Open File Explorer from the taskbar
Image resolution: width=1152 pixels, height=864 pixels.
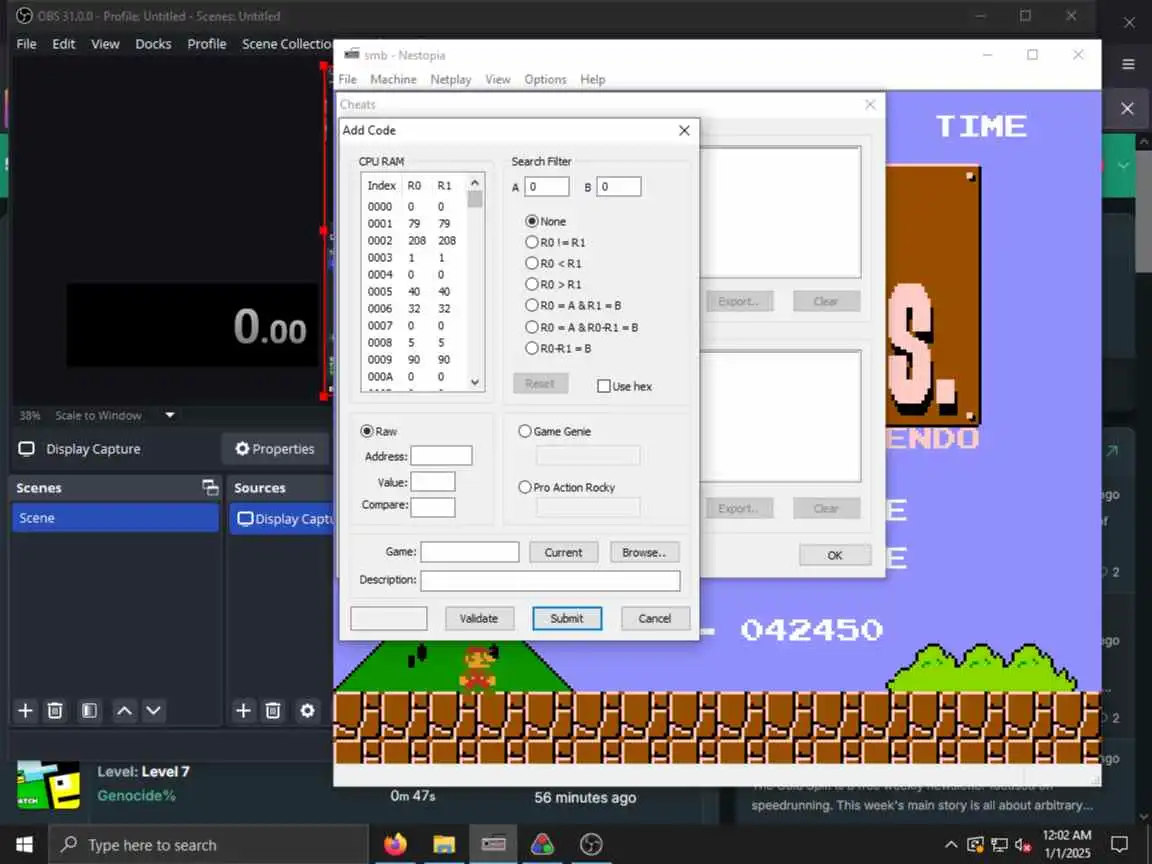444,844
